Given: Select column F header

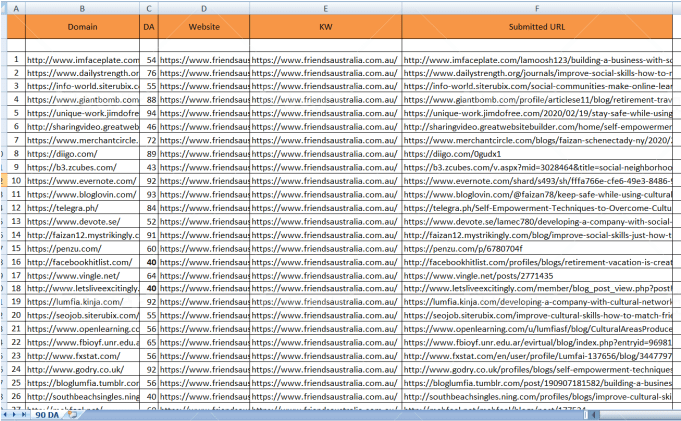Looking at the screenshot, I should (537, 8).
